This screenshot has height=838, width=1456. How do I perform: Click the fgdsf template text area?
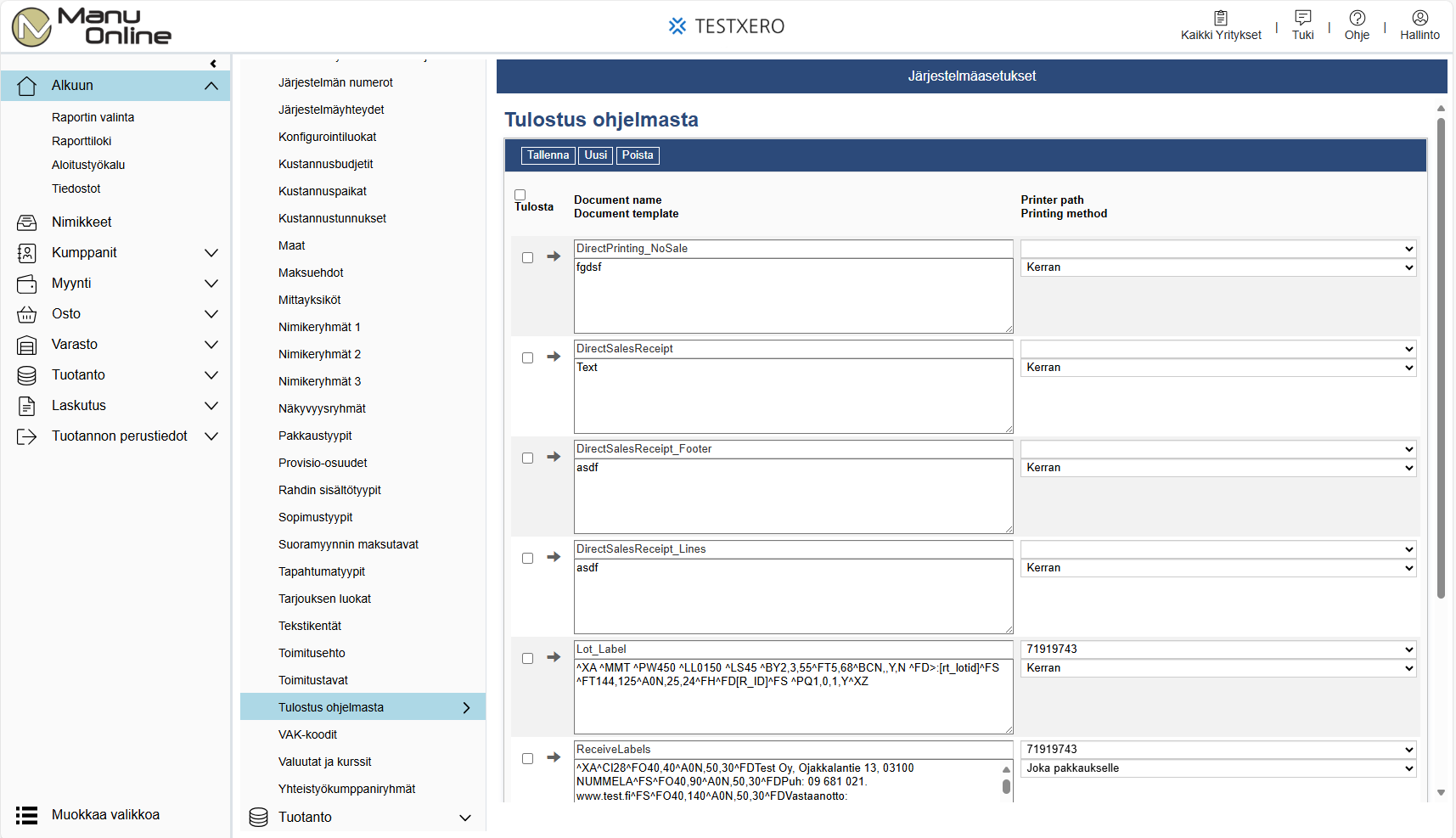point(794,296)
